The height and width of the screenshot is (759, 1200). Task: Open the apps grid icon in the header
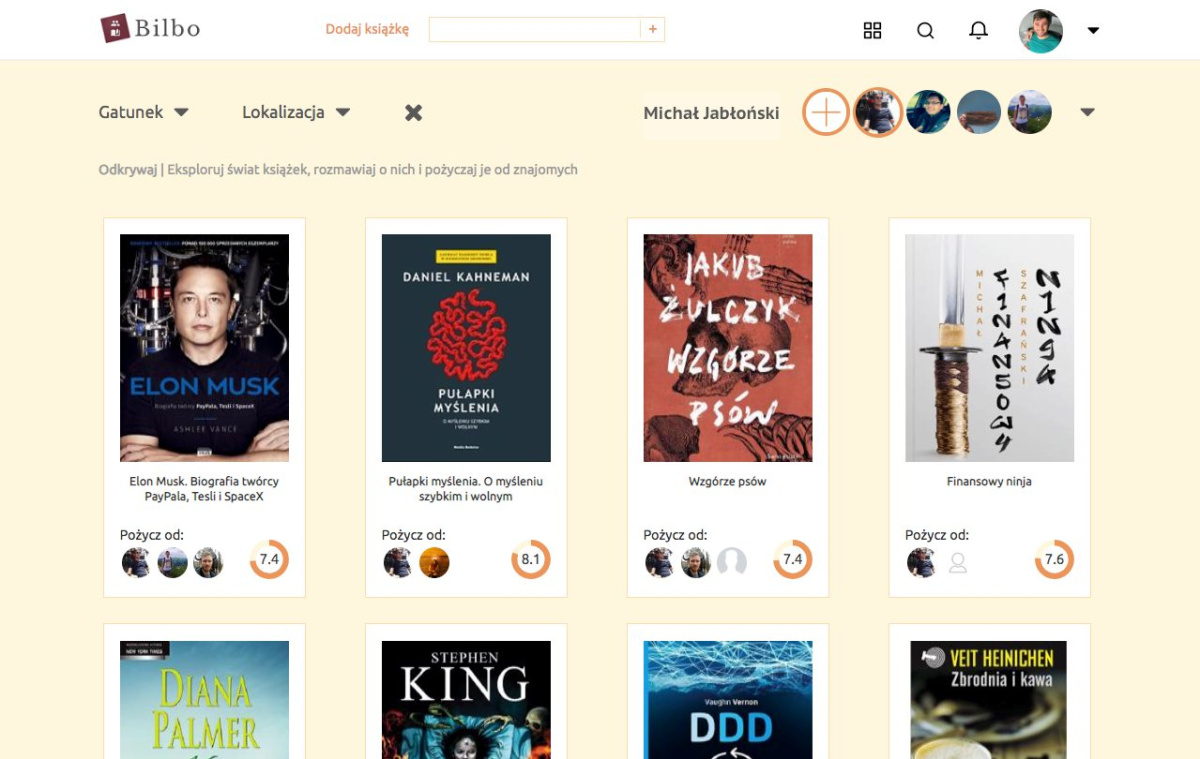pos(872,30)
